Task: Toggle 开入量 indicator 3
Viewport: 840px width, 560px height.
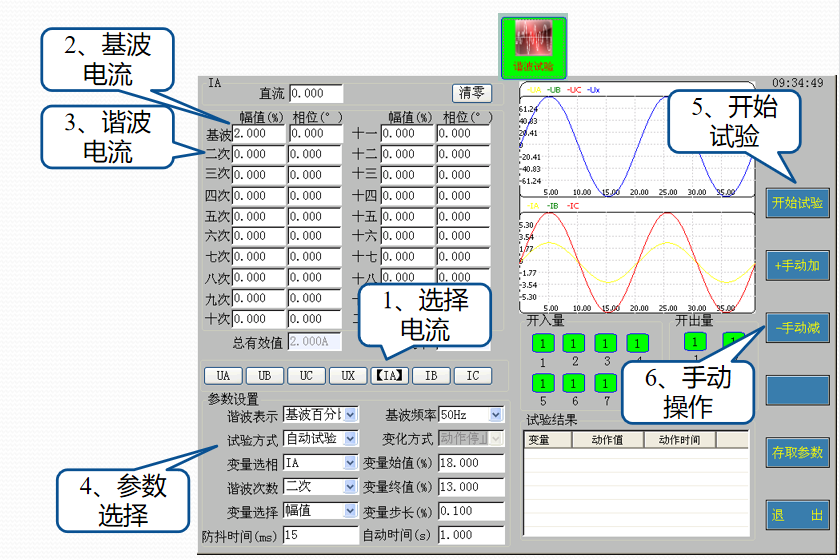Action: click(x=605, y=344)
